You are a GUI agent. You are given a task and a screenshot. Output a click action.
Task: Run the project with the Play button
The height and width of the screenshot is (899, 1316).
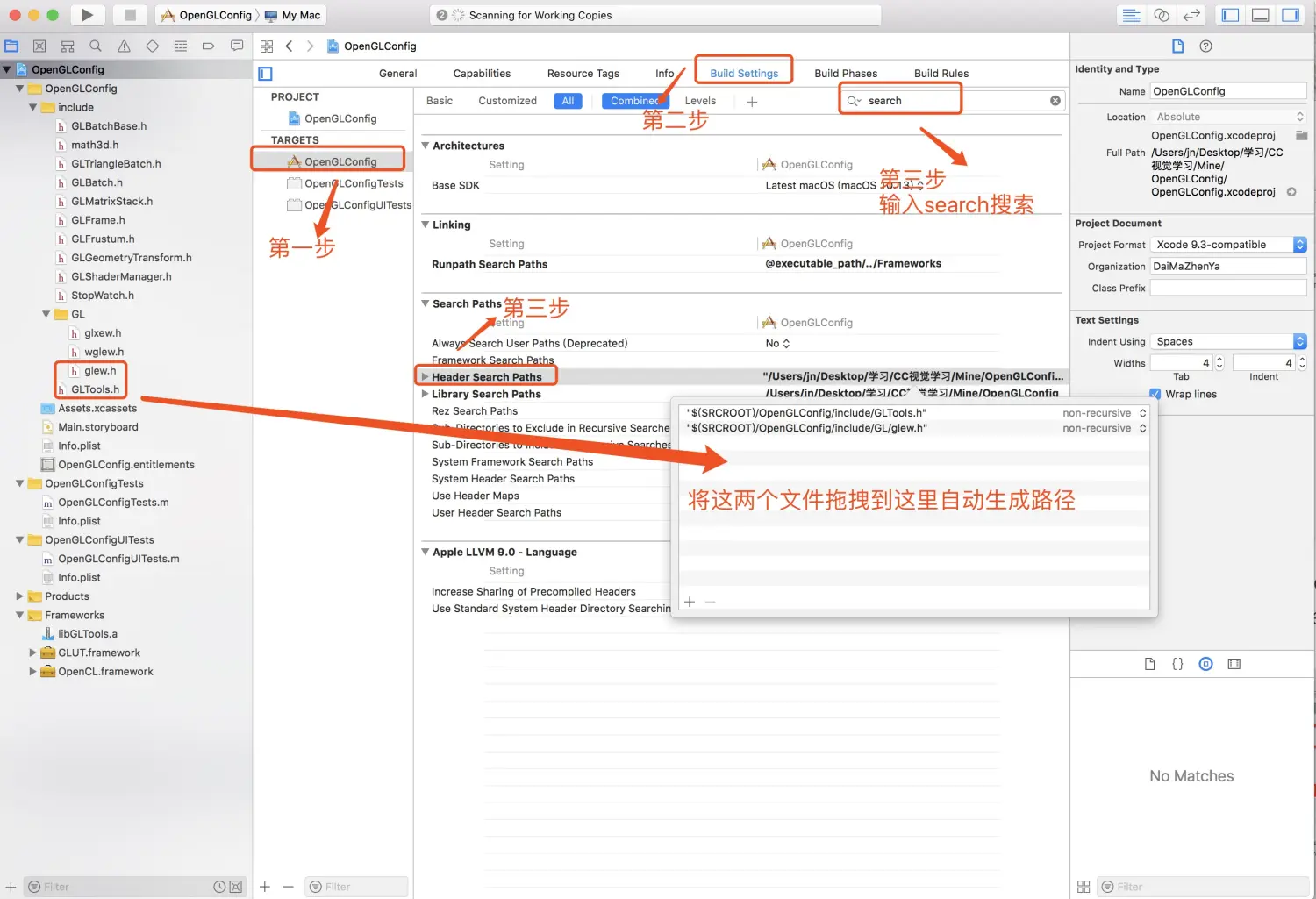(x=87, y=15)
